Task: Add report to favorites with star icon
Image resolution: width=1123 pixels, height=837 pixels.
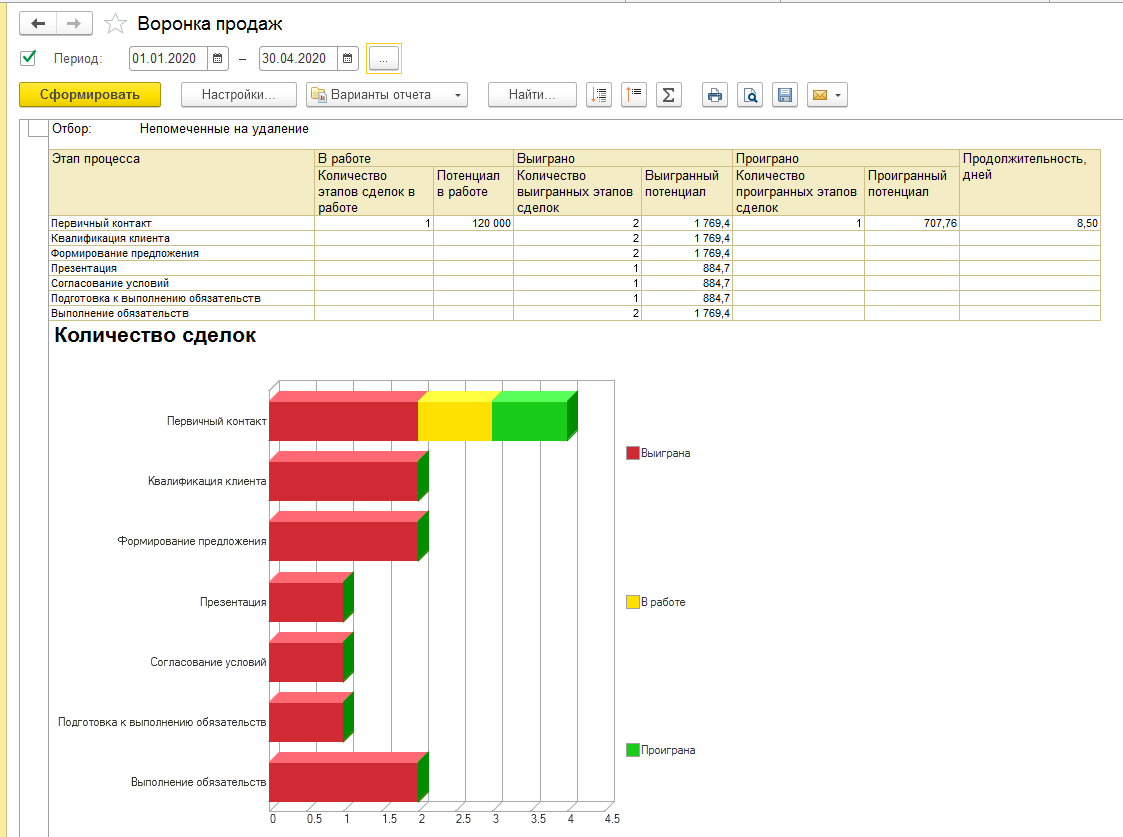Action: 116,24
